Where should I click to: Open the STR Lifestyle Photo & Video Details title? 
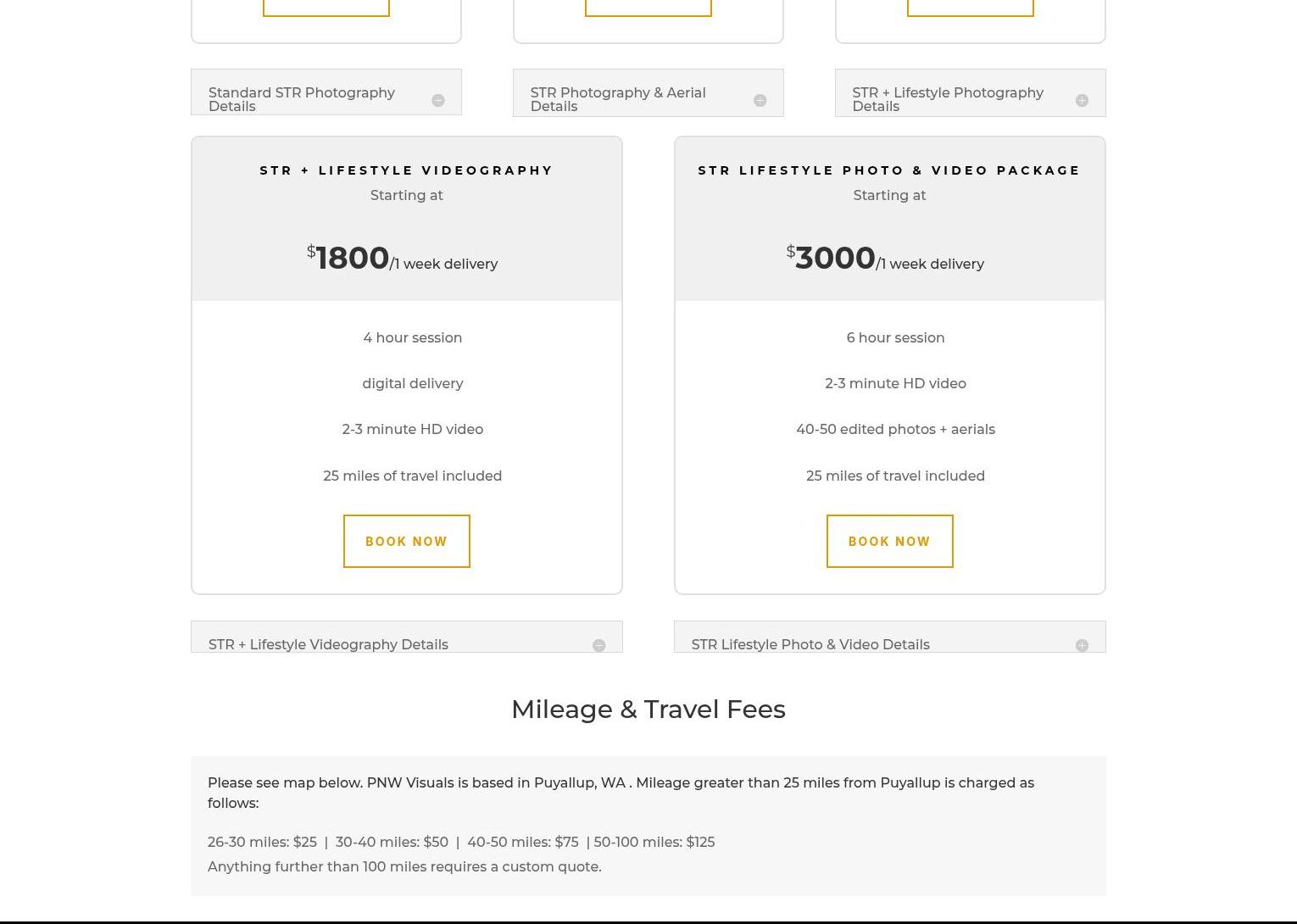point(810,644)
